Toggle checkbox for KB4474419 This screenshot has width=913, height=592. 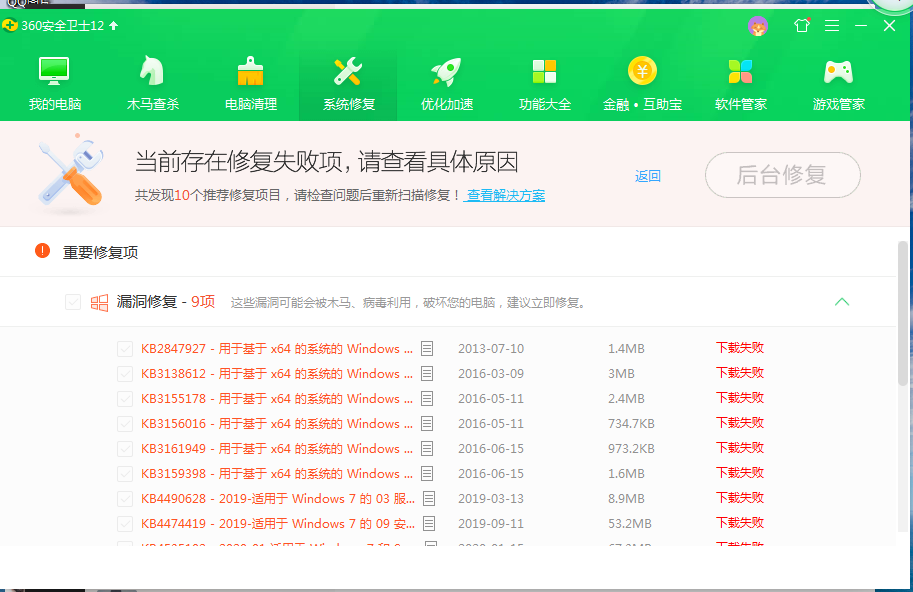point(125,524)
